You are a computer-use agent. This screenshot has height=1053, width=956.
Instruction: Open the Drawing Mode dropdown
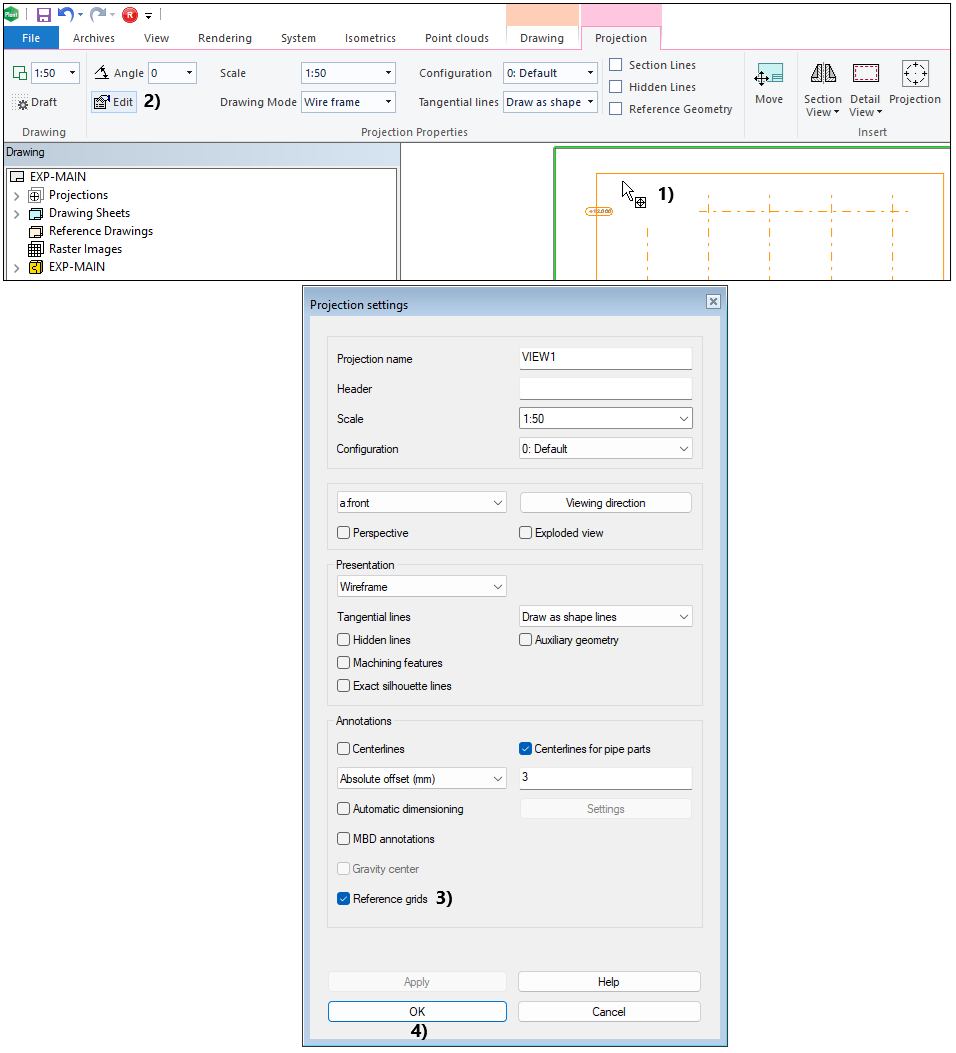348,102
